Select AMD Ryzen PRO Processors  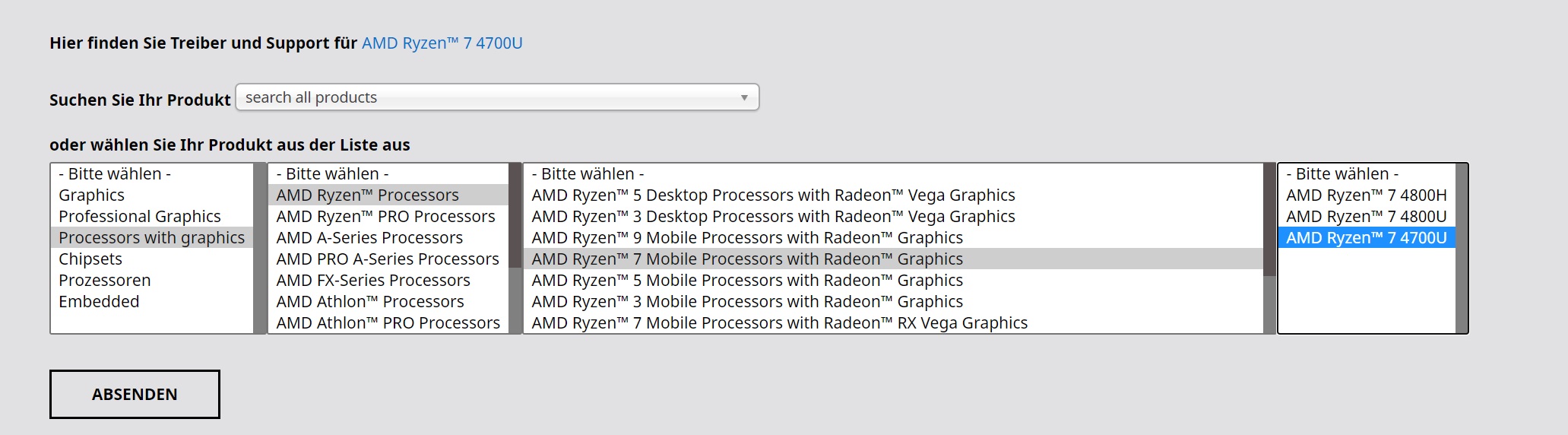[x=385, y=217]
